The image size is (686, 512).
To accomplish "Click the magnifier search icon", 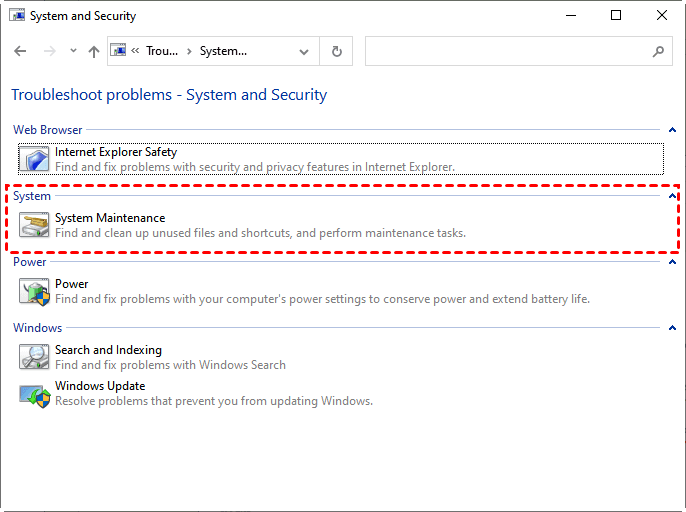I will [658, 51].
